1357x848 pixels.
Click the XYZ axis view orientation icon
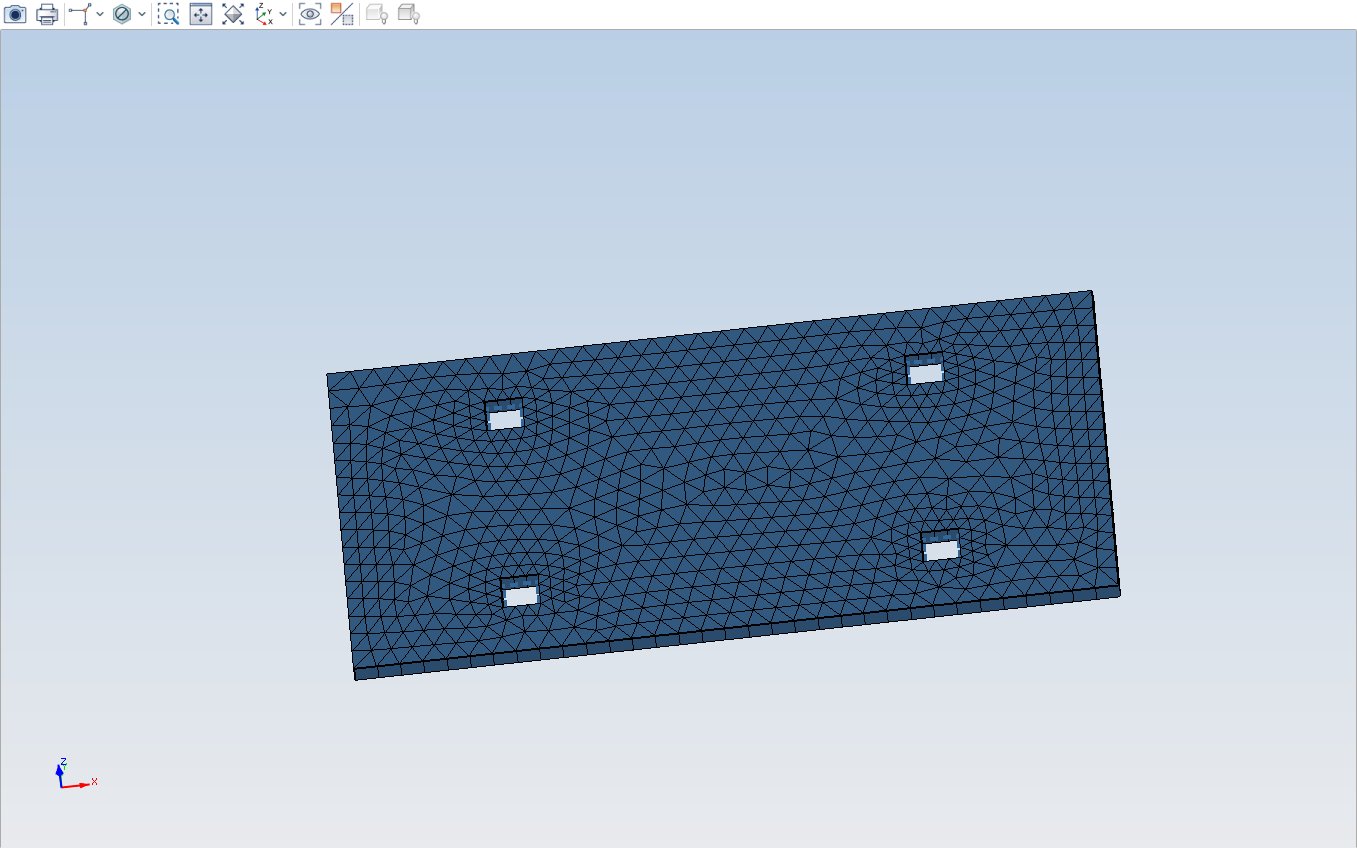264,14
